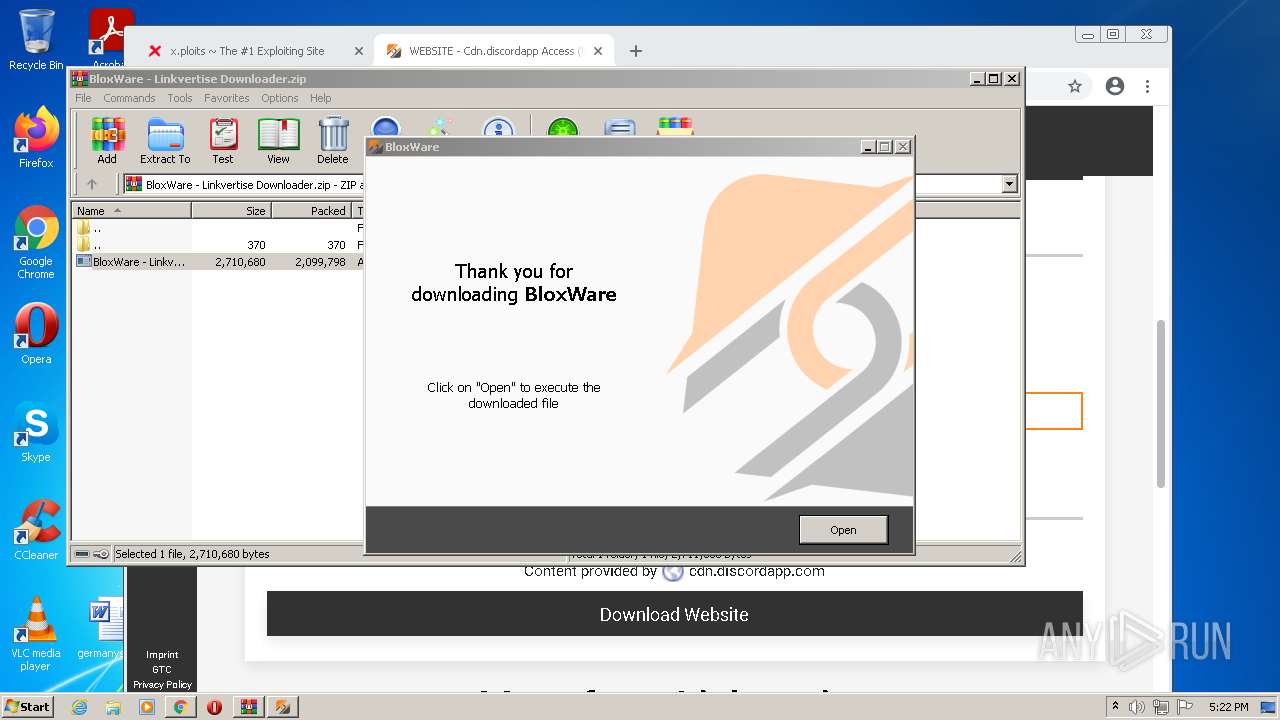The width and height of the screenshot is (1280, 720).
Task: Click Opera icon in taskbar
Action: tap(214, 707)
